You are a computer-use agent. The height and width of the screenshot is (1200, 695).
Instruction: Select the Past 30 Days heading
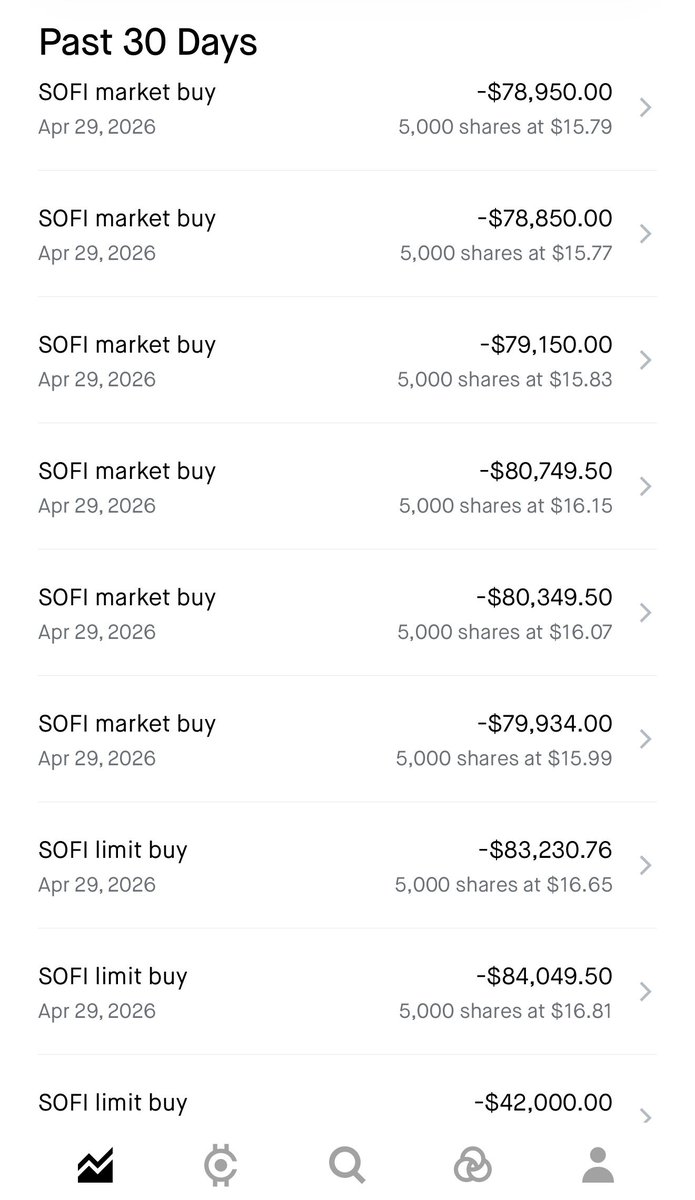coord(148,42)
